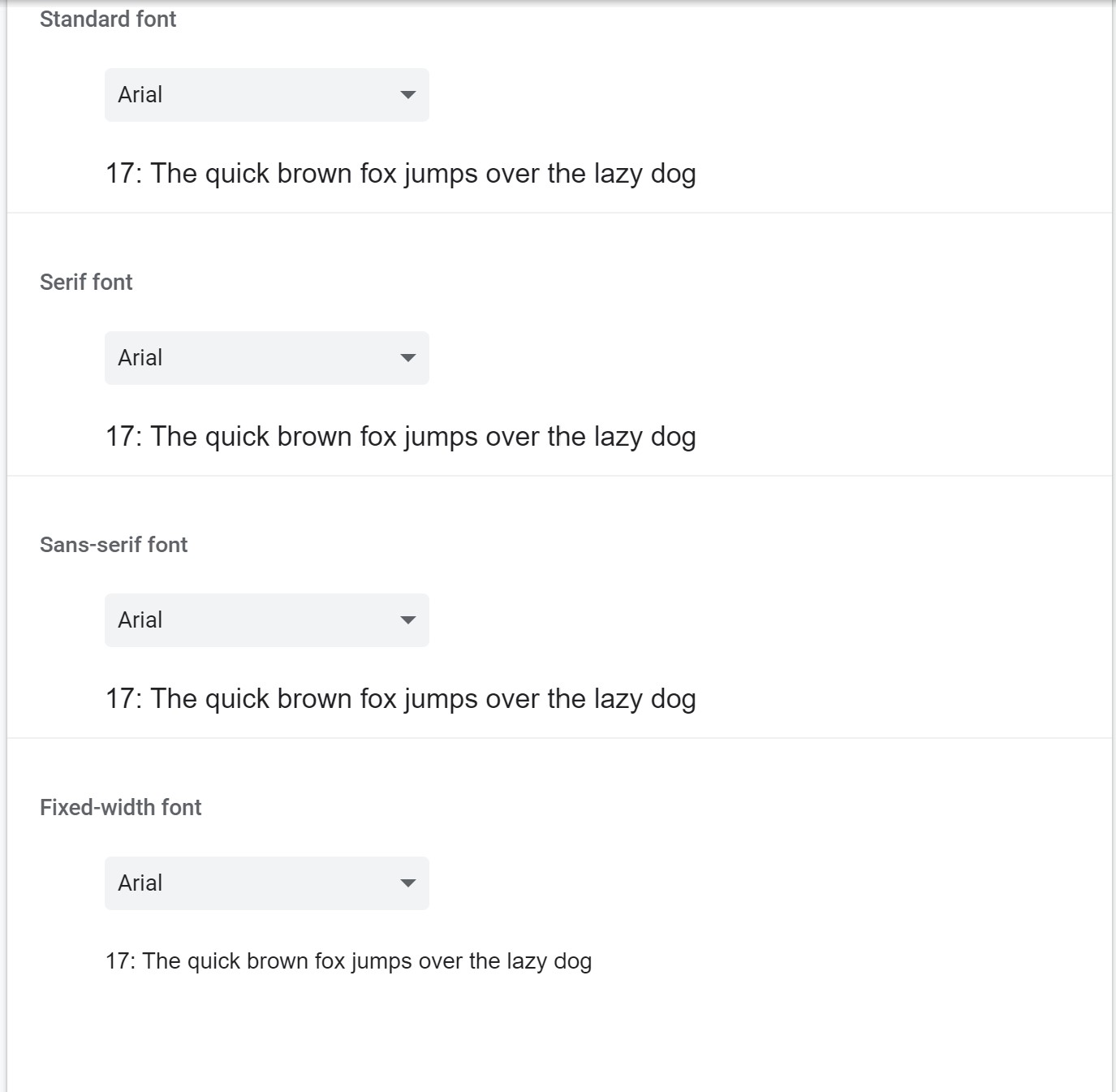The width and height of the screenshot is (1116, 1092).
Task: Click the Sans-serif font dropdown arrow
Action: tap(408, 620)
